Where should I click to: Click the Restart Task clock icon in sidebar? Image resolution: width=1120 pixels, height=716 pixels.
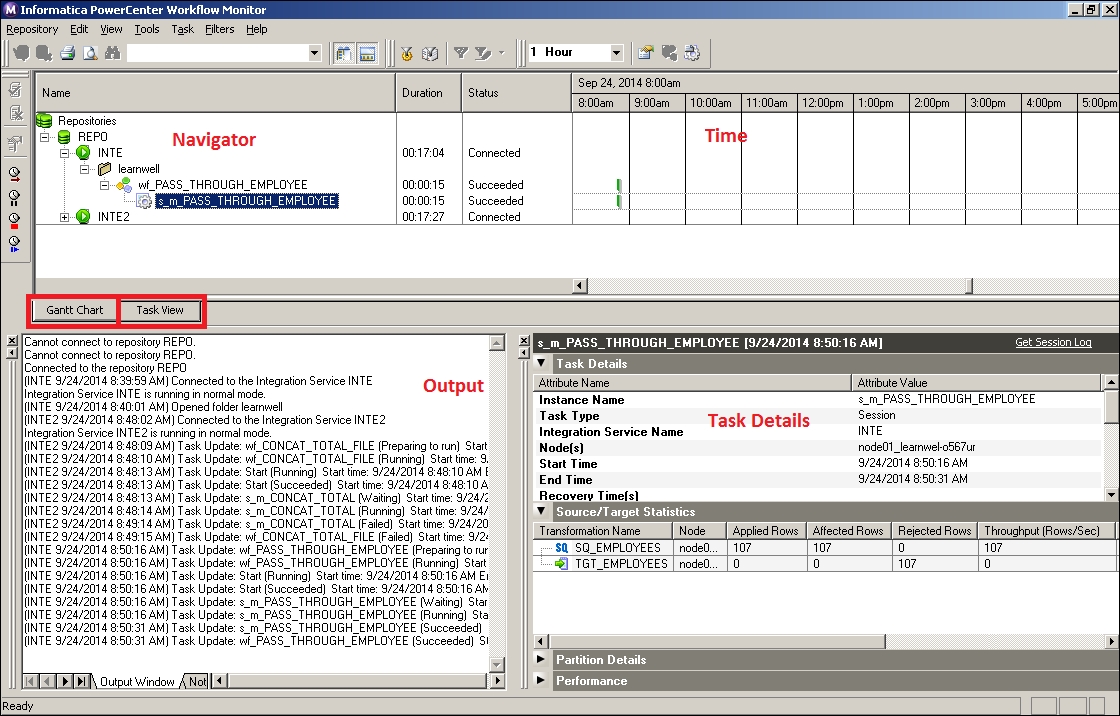point(14,173)
